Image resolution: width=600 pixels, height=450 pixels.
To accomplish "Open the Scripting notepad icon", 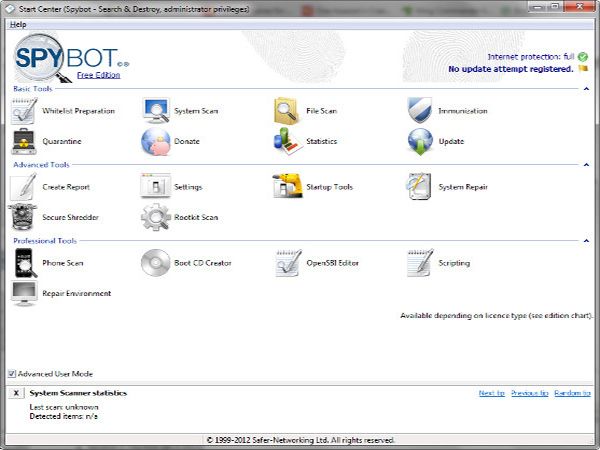I will [x=421, y=263].
